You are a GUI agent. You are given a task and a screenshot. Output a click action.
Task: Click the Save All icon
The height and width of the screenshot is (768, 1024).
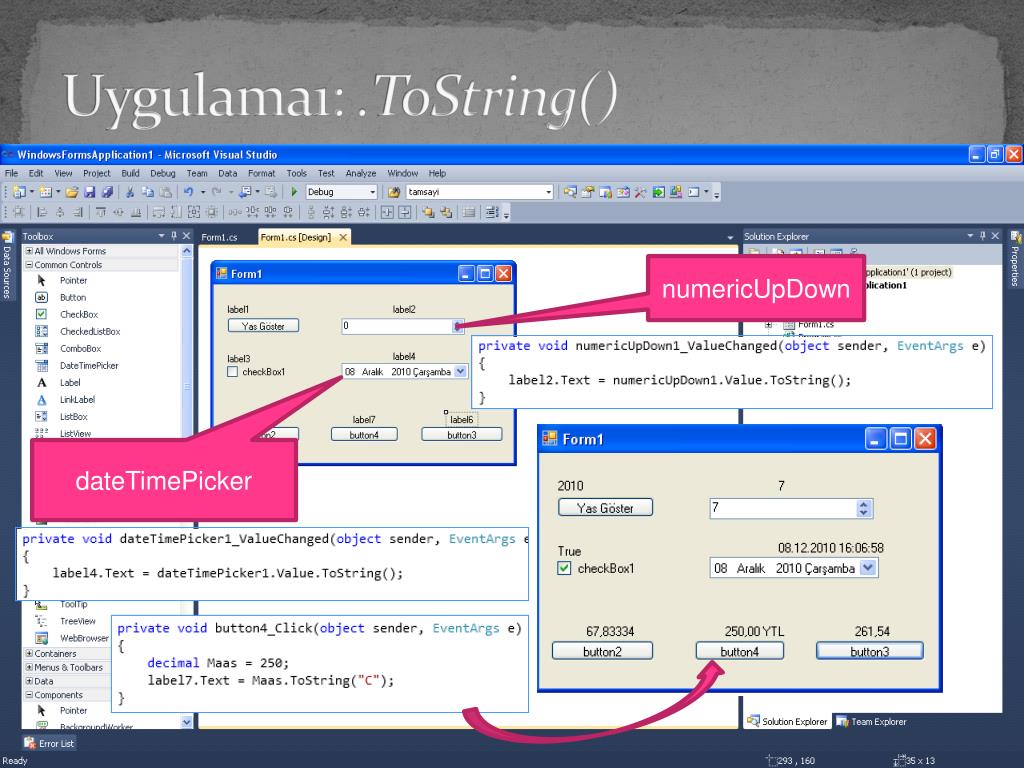107,192
